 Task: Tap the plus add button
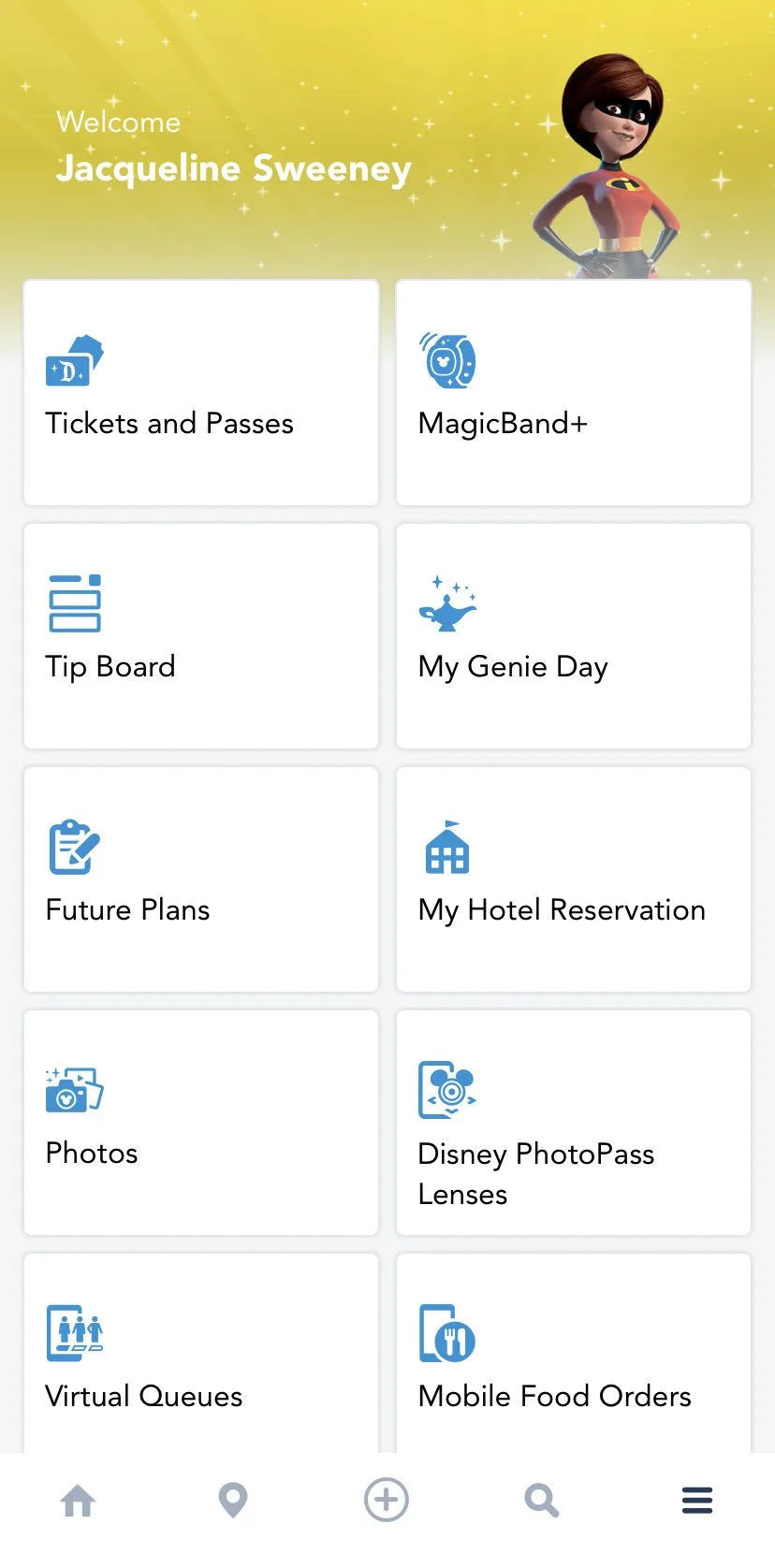pyautogui.click(x=387, y=1500)
